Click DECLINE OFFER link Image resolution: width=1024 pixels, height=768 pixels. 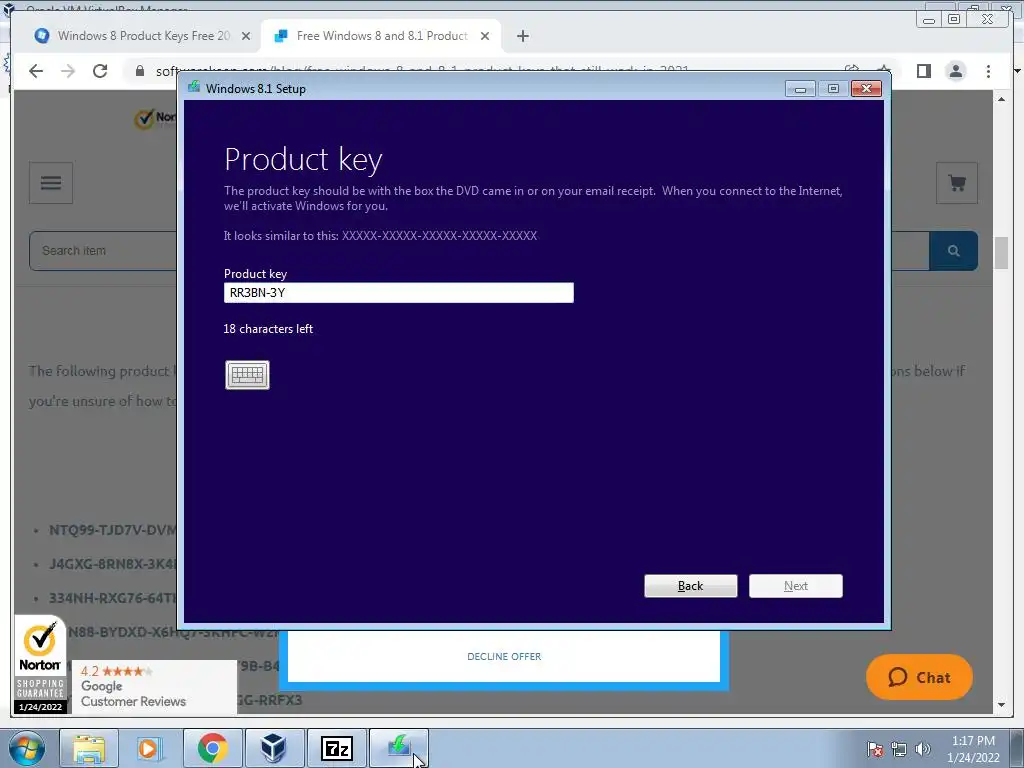(504, 656)
